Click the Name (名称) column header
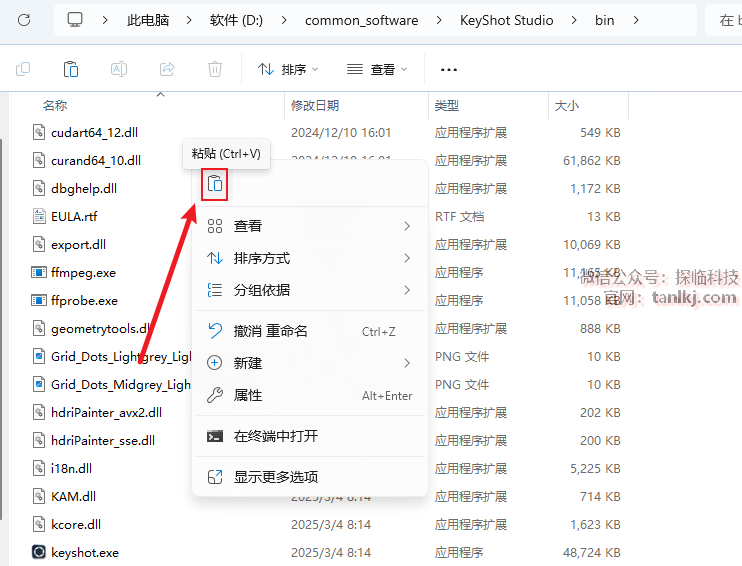 pyautogui.click(x=55, y=105)
